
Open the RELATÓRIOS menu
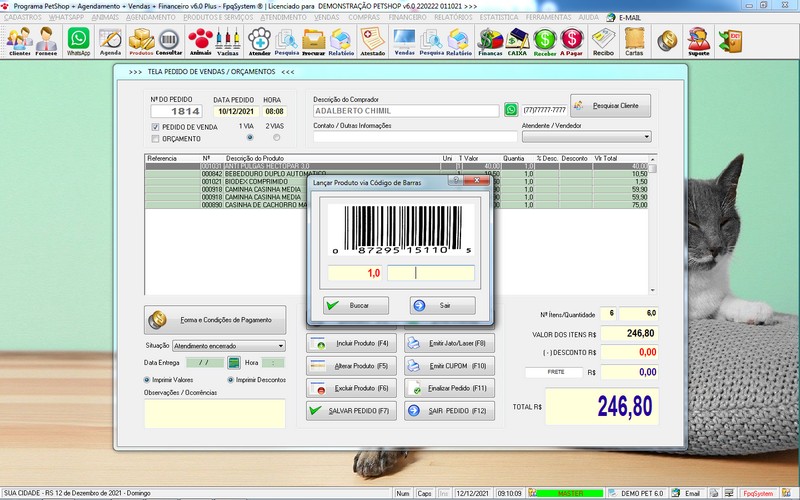click(453, 17)
